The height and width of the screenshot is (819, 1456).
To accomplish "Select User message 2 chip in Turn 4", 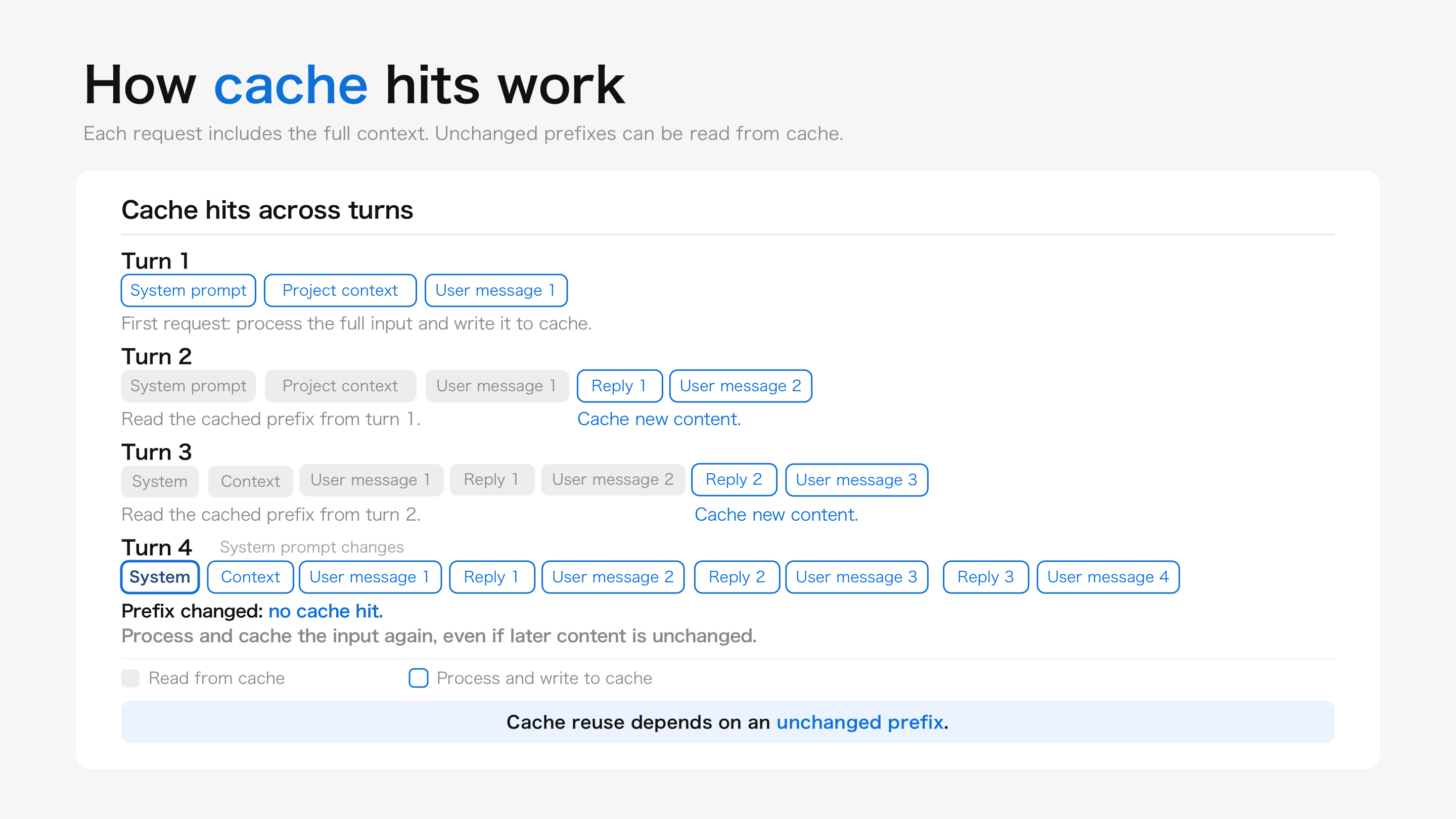I will click(x=613, y=577).
